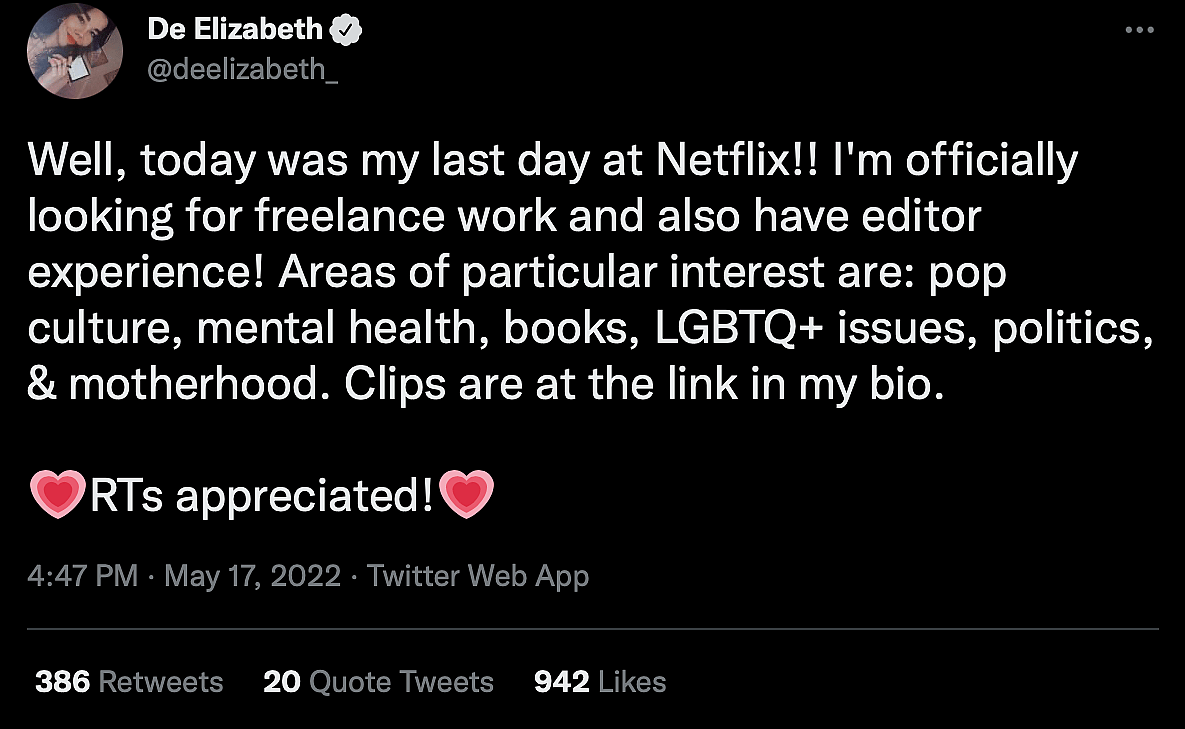Click the May 17, 2022 date

click(x=252, y=576)
